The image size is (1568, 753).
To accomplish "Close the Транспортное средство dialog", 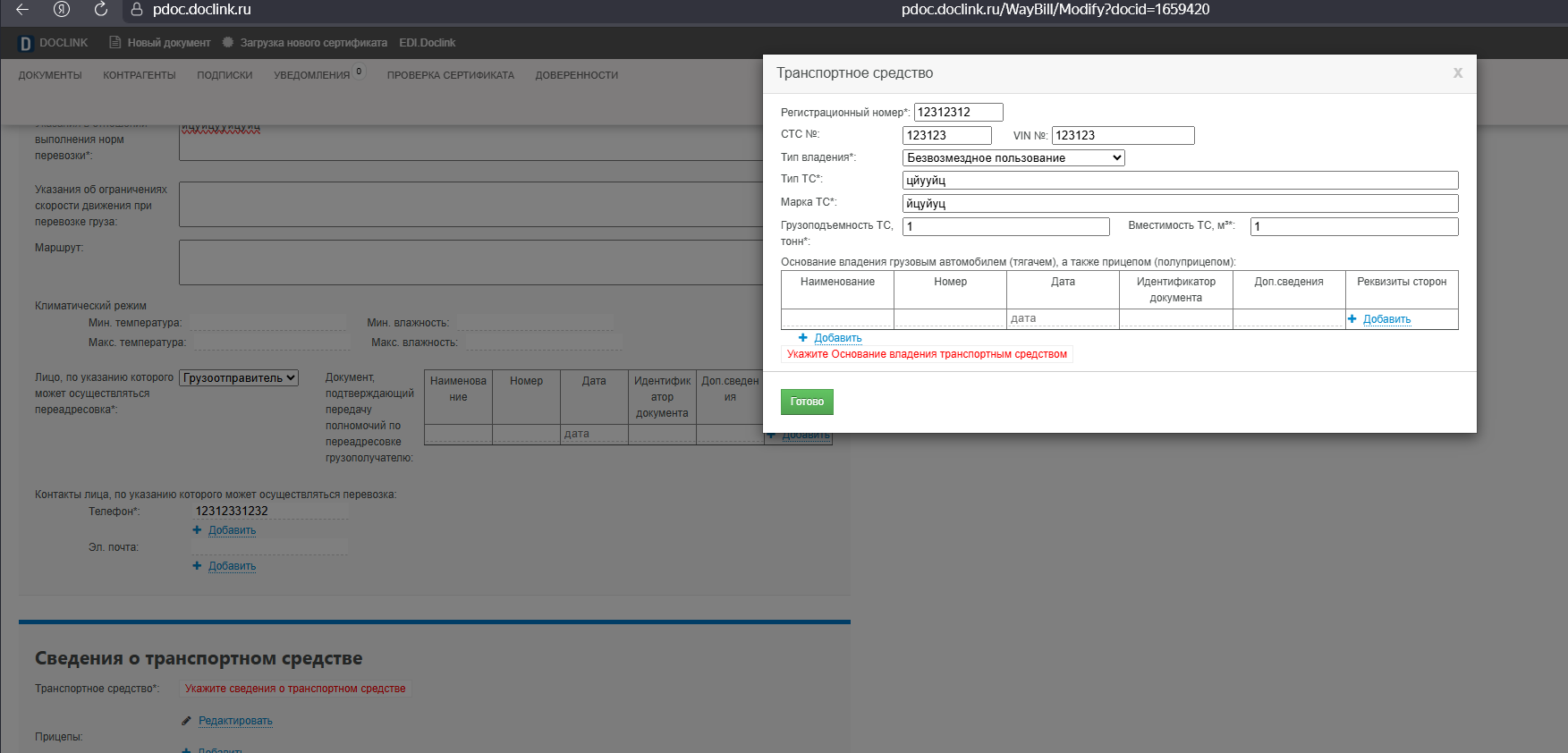I will point(1458,72).
